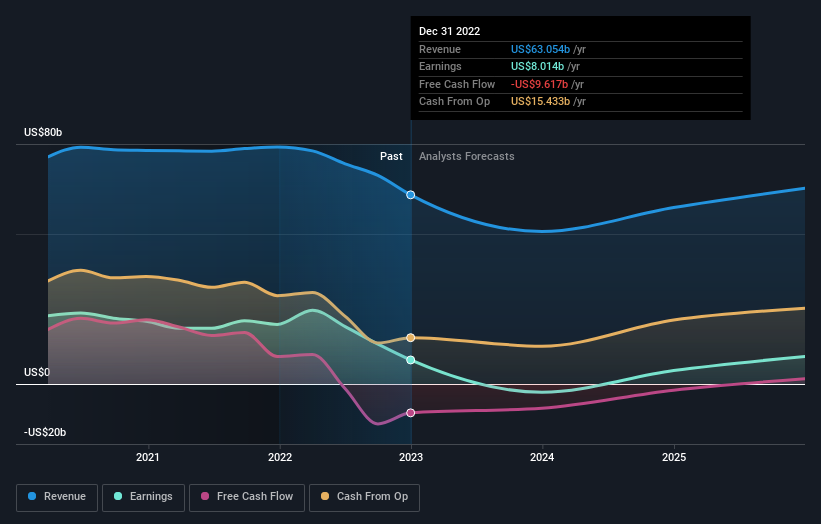Image resolution: width=821 pixels, height=524 pixels.
Task: Click the US$80b y-axis label
Action: tap(43, 132)
